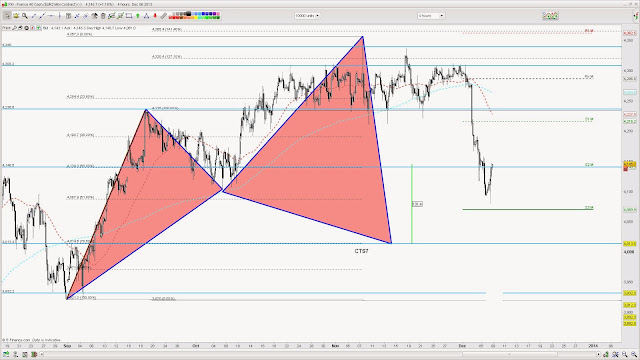Screen dimensions: 640x360
Task: Open the 10000 units dropdown
Action: [x=307, y=16]
